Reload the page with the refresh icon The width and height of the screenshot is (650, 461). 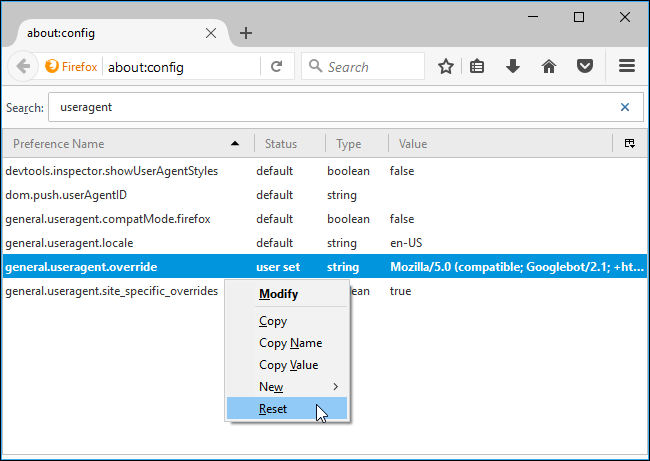click(x=276, y=67)
